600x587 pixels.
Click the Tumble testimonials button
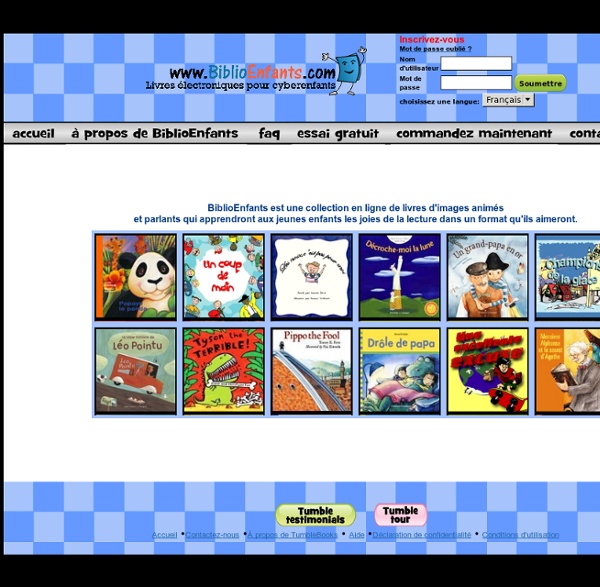click(x=316, y=515)
